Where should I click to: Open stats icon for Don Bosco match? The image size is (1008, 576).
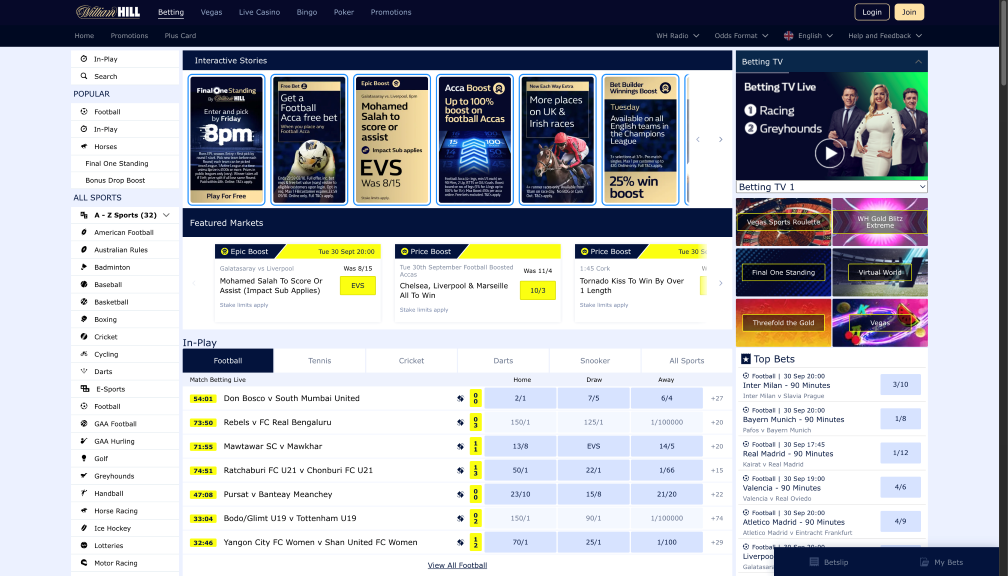460,398
